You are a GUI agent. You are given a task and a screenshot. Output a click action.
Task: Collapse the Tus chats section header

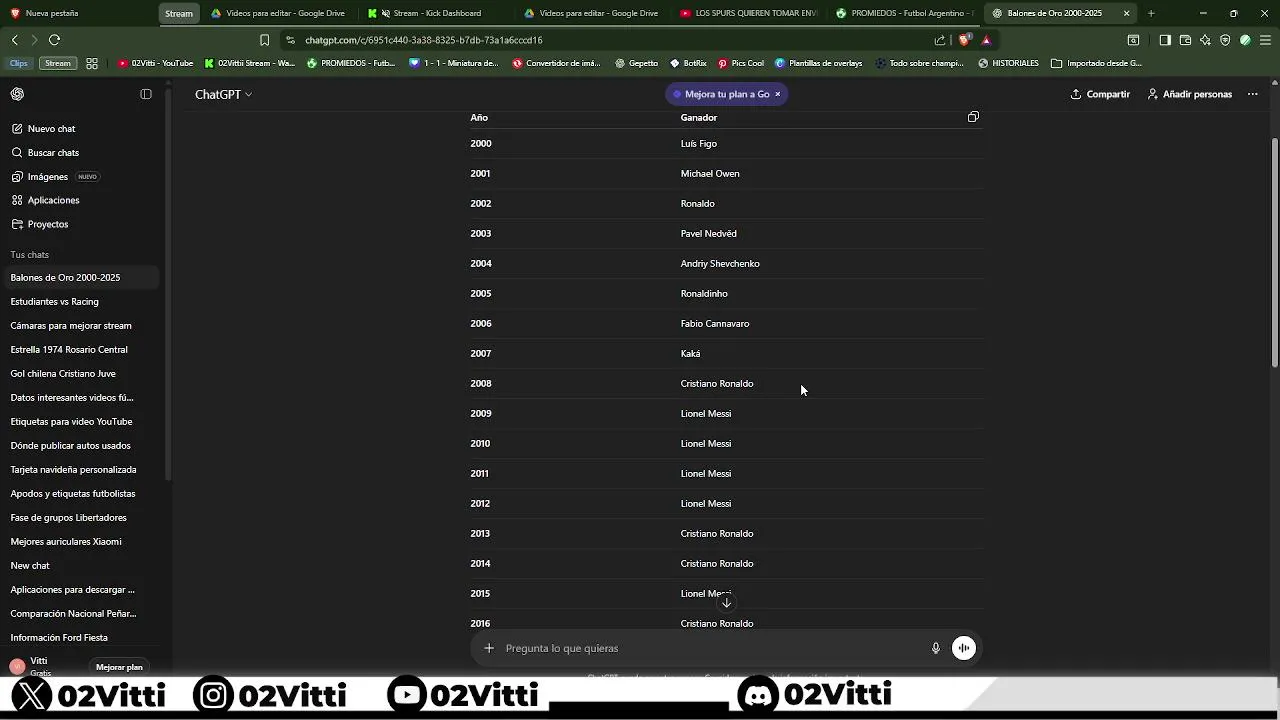click(x=30, y=255)
